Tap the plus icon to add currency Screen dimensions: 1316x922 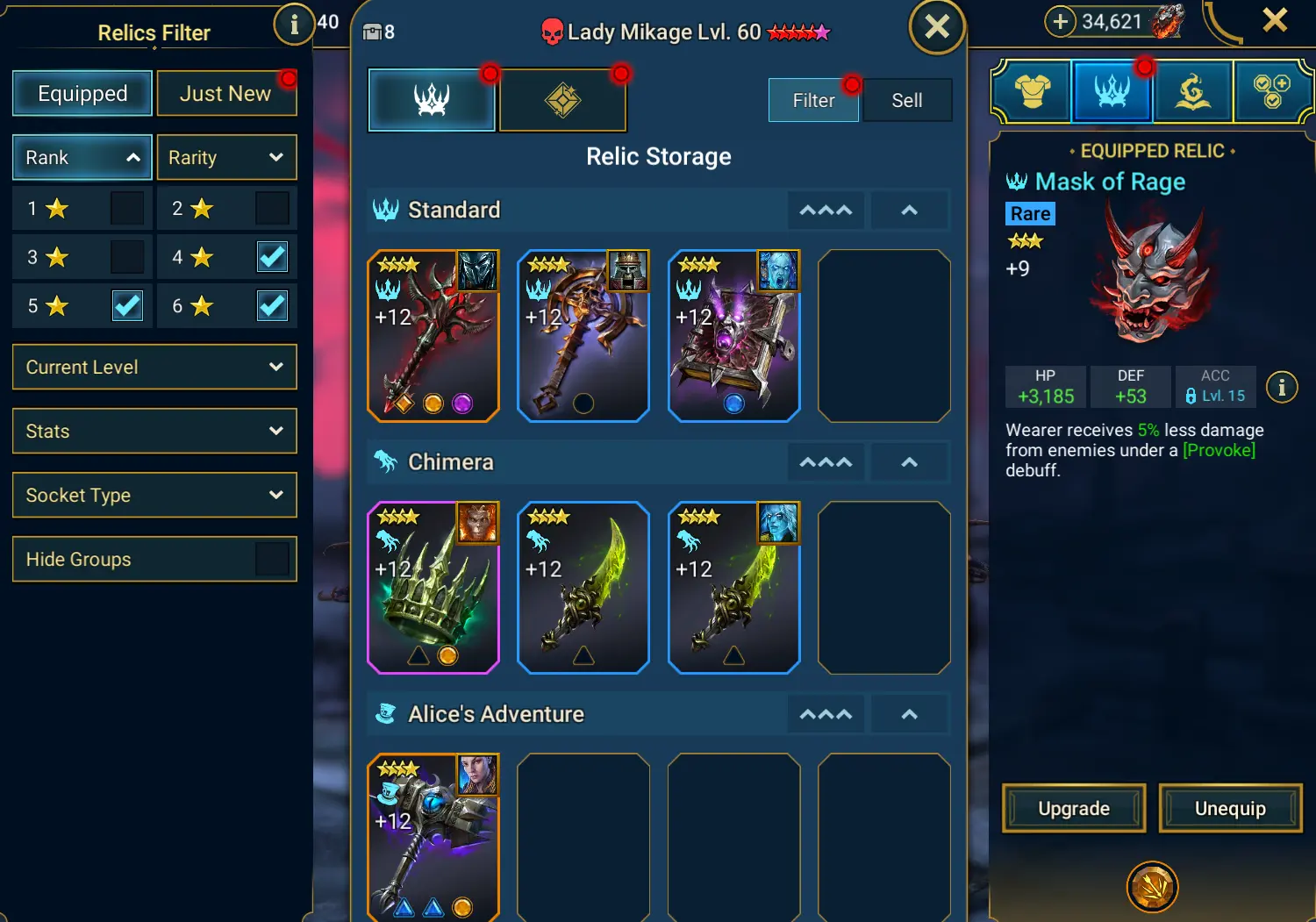coord(1060,21)
